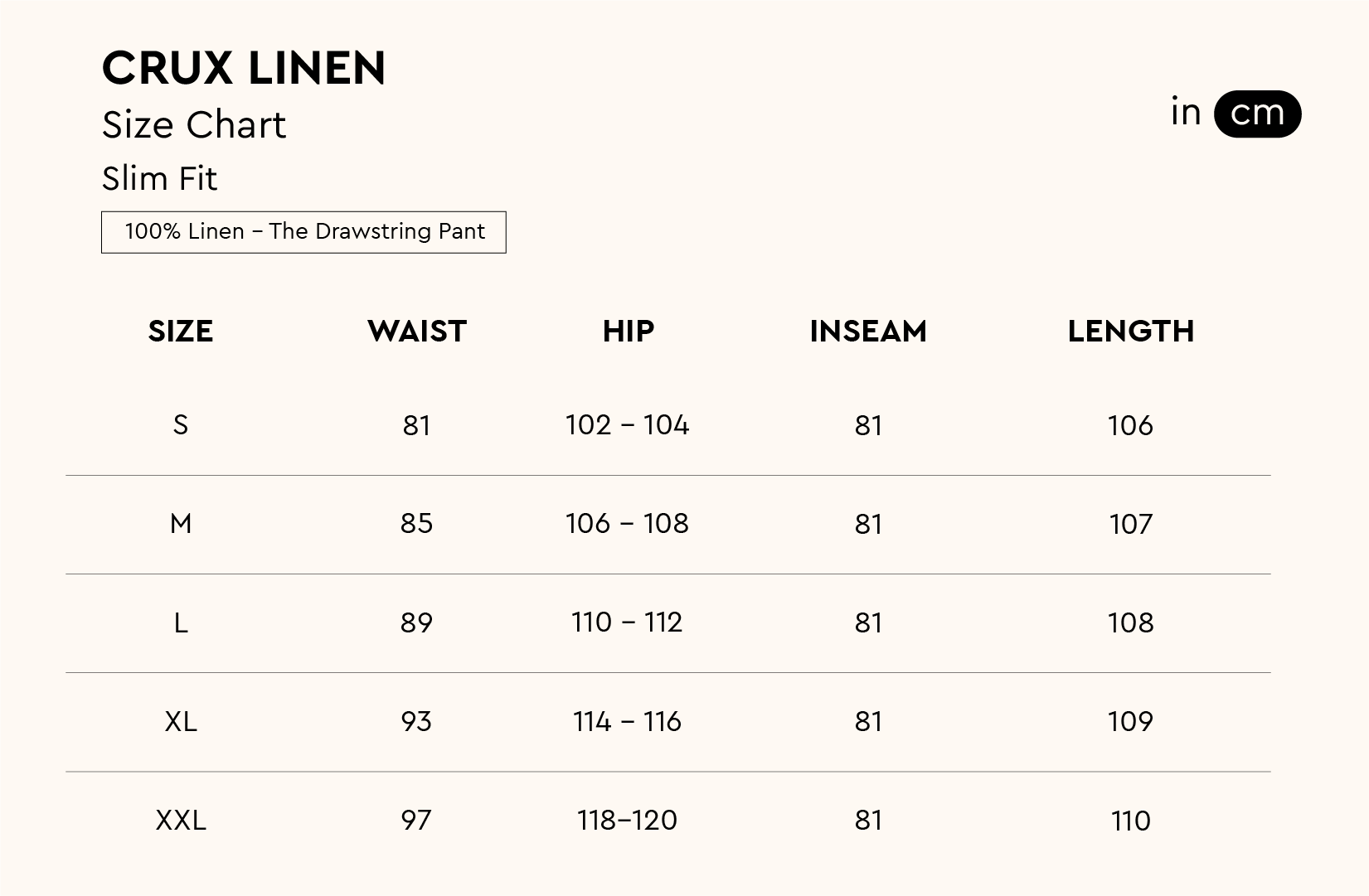Click the hip value 102 – 104
The height and width of the screenshot is (896, 1369).
(627, 425)
